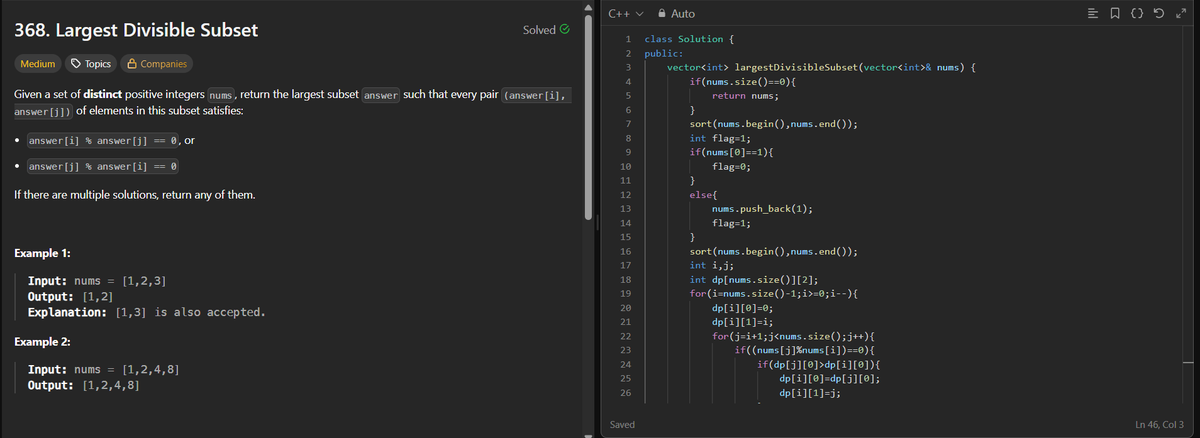1200x438 pixels.
Task: Click code line else{
Action: click(x=704, y=193)
